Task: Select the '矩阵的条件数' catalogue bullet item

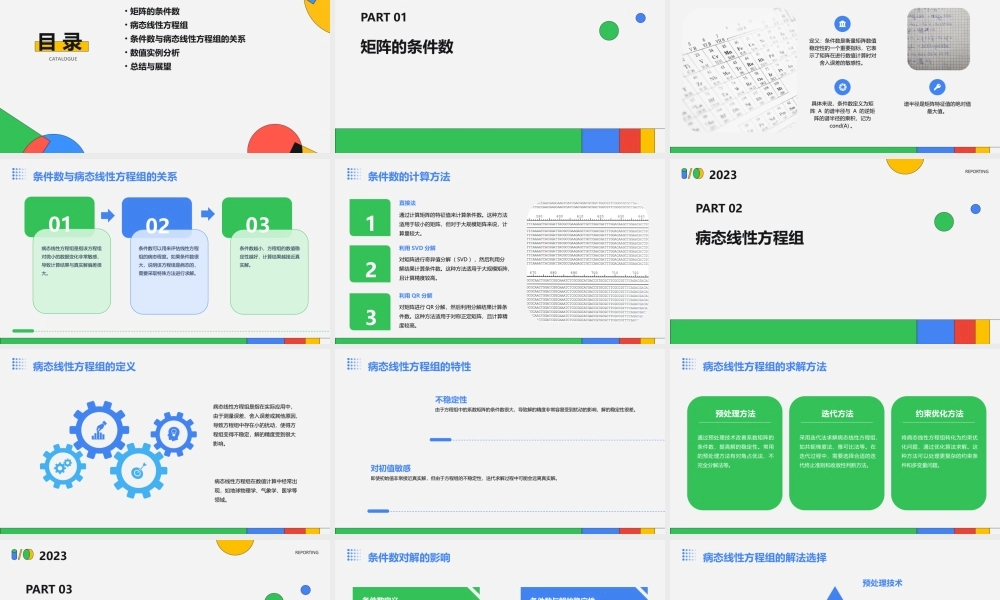Action: [155, 11]
